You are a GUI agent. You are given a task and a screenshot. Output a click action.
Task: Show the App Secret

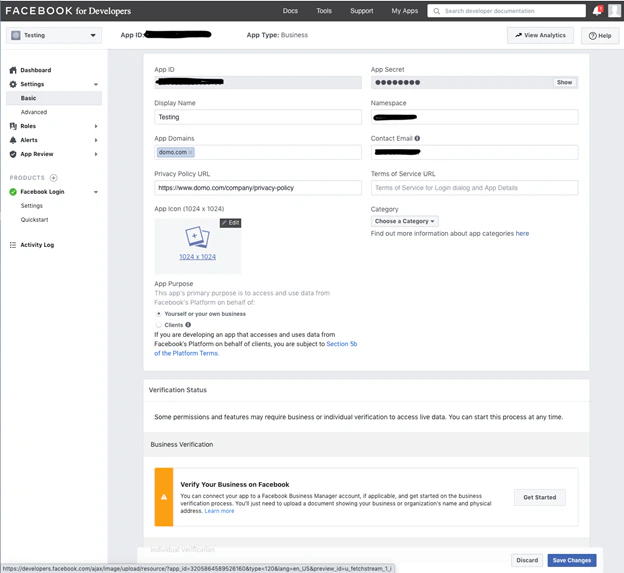[x=564, y=82]
